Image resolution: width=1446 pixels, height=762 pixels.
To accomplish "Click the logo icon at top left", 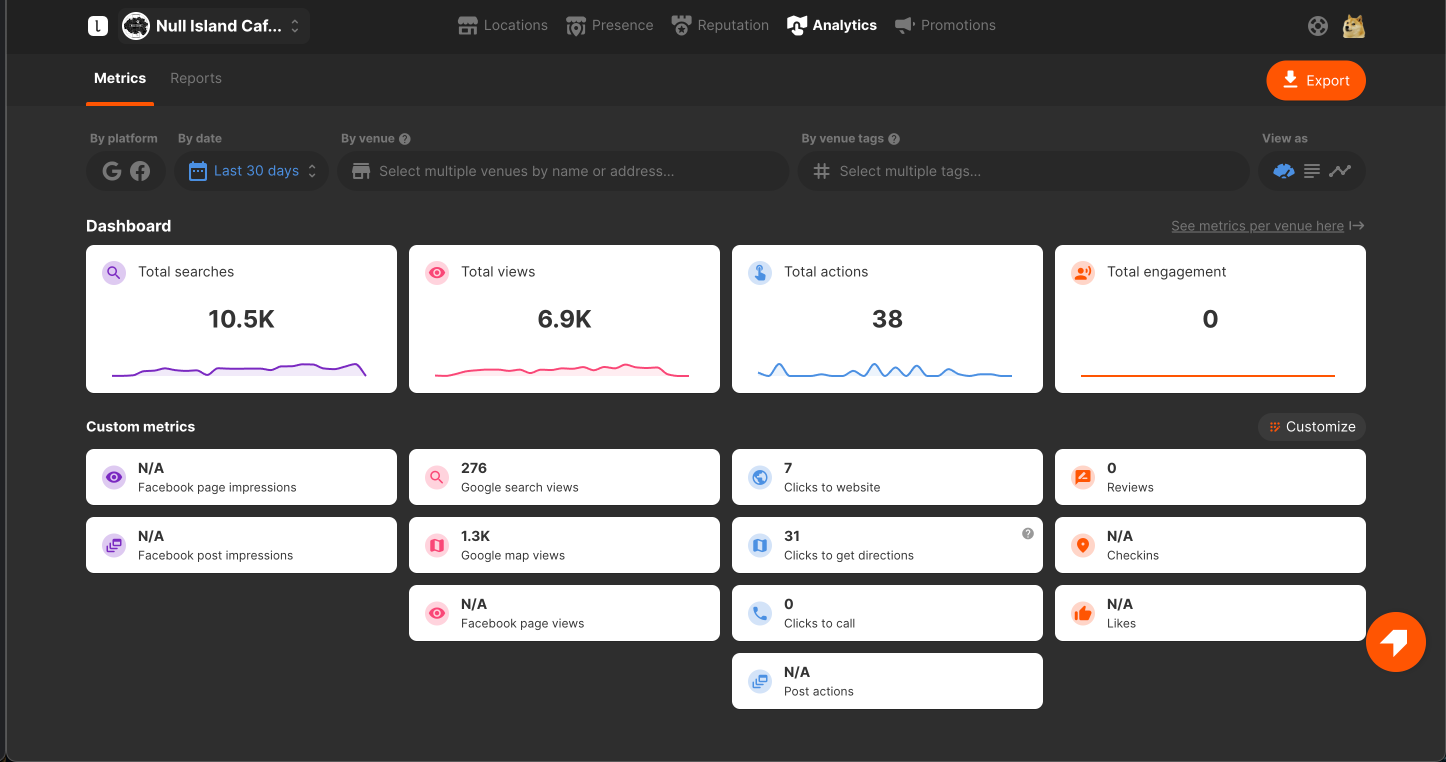I will 97,26.
